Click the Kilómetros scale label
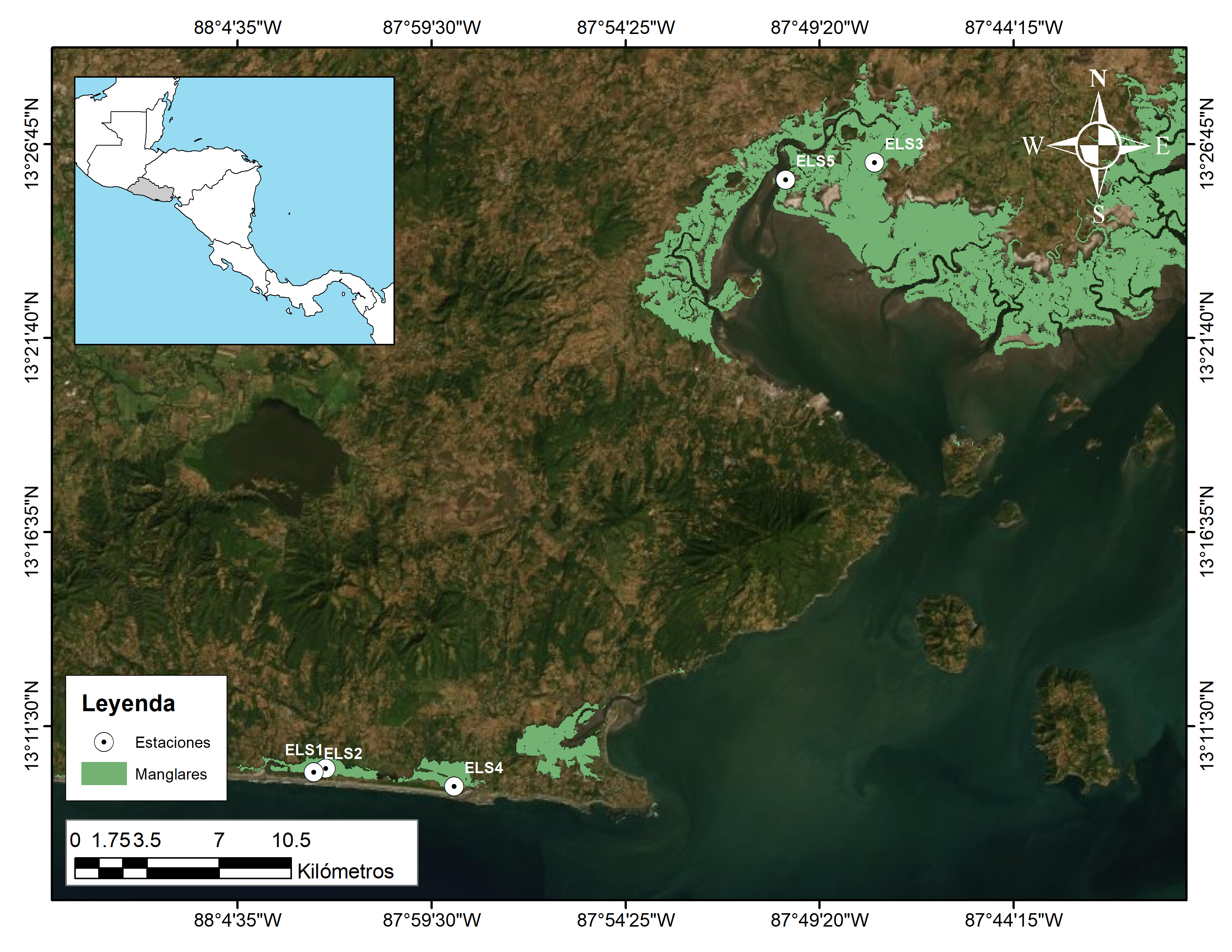 [x=345, y=871]
